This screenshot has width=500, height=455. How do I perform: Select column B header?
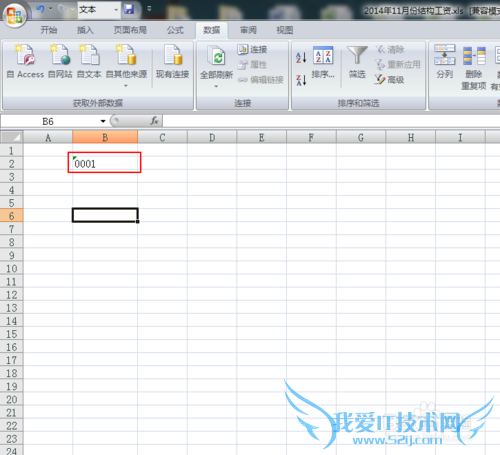pos(105,137)
